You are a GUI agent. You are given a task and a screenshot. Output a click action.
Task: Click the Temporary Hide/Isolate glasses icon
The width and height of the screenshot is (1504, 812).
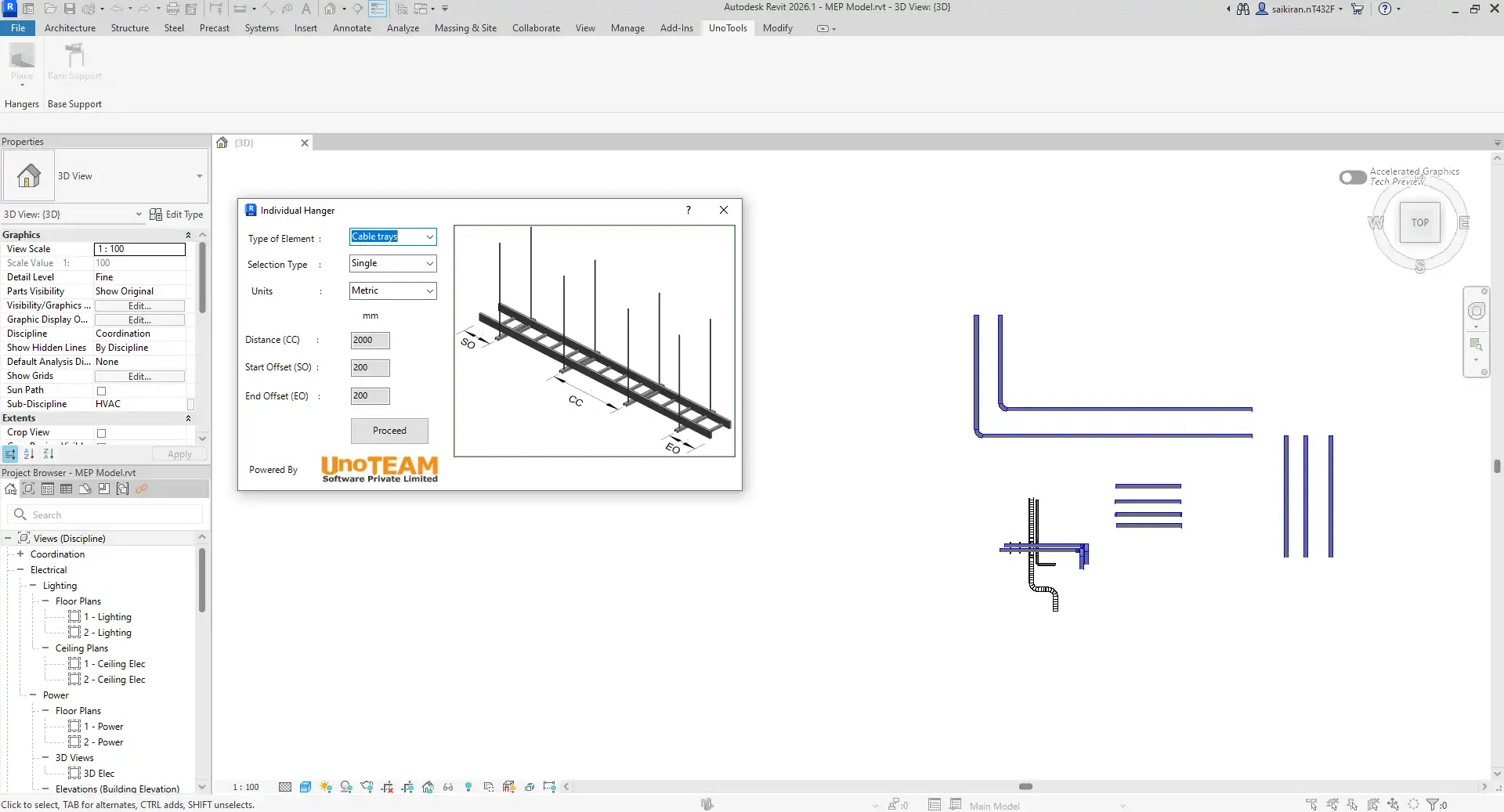click(448, 787)
